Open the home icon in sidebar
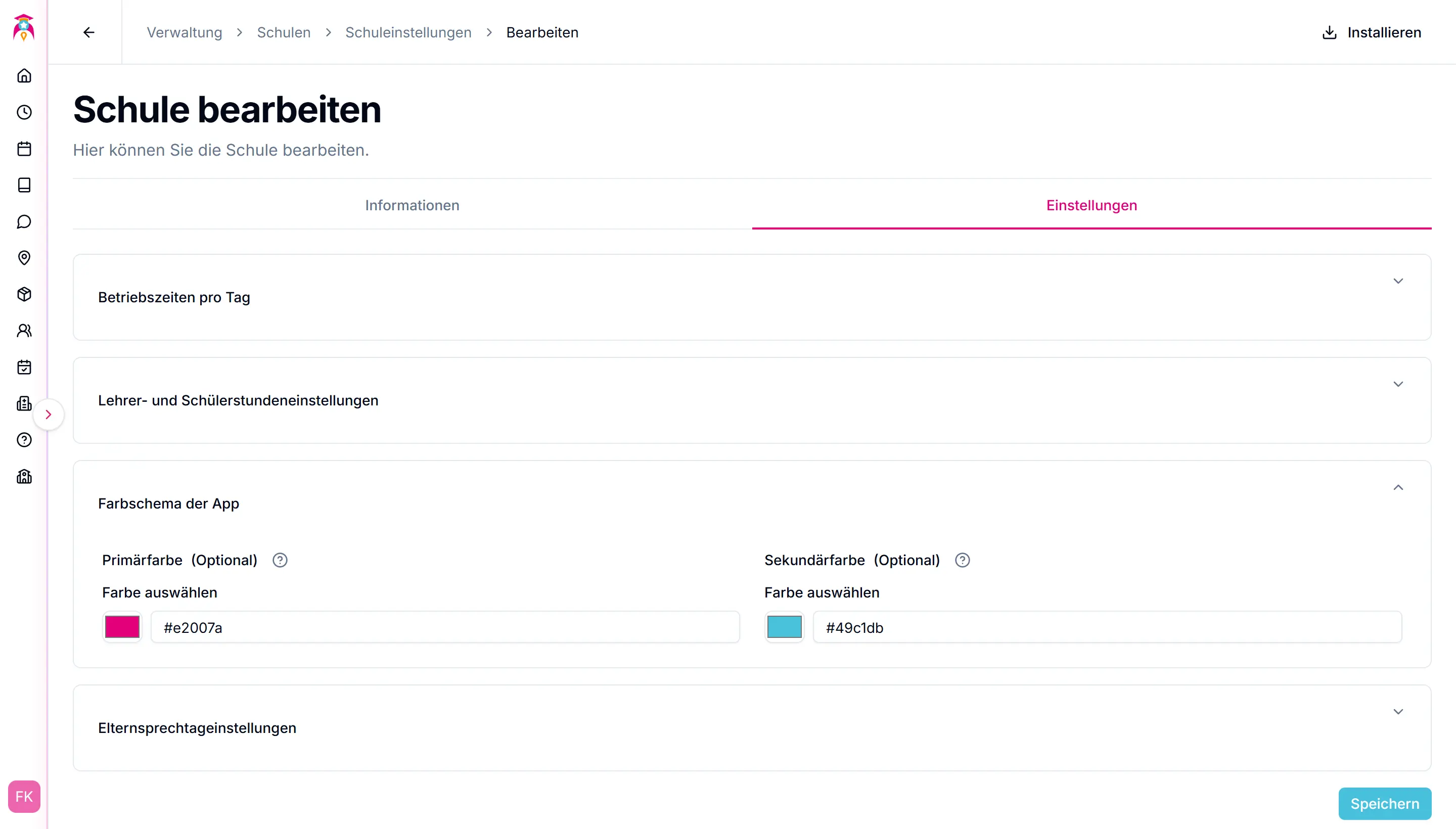This screenshot has width=1456, height=829. [24, 76]
